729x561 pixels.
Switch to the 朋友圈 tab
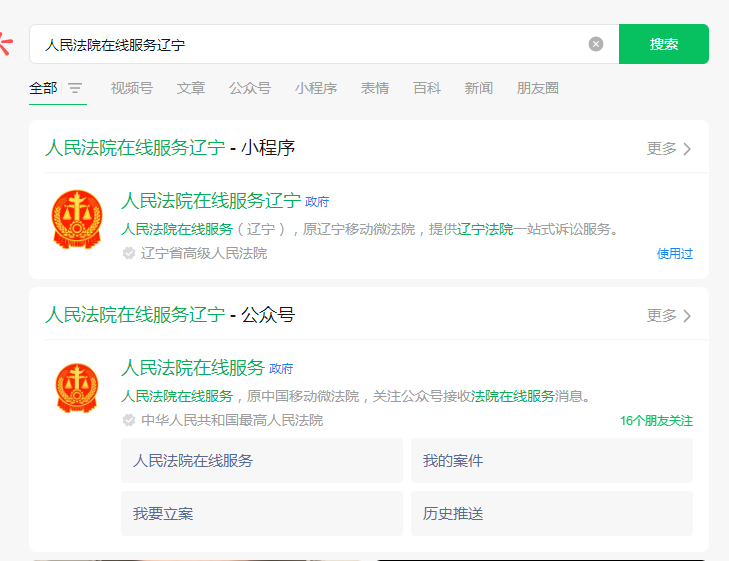[x=537, y=88]
